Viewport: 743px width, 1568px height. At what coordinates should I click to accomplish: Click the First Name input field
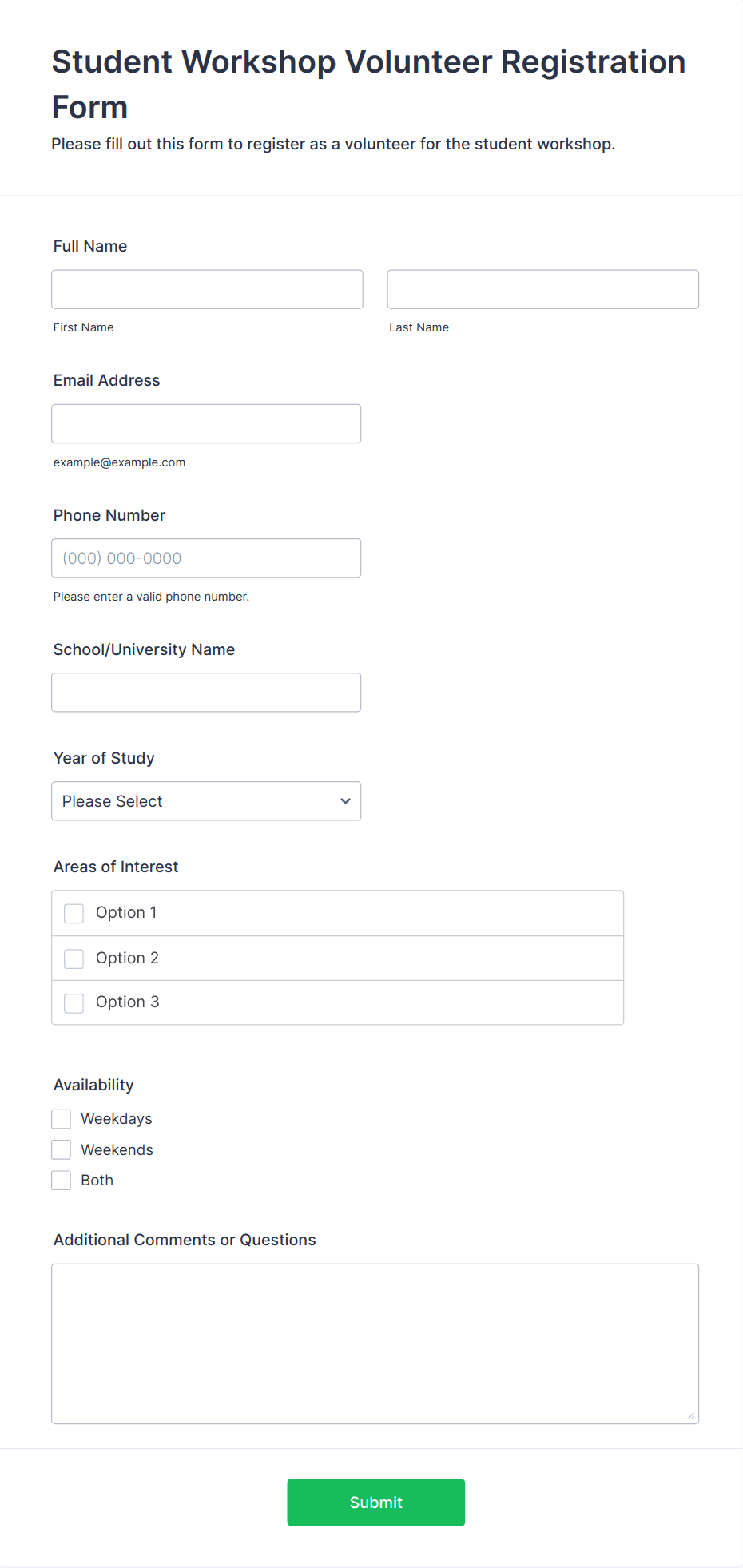click(x=207, y=289)
